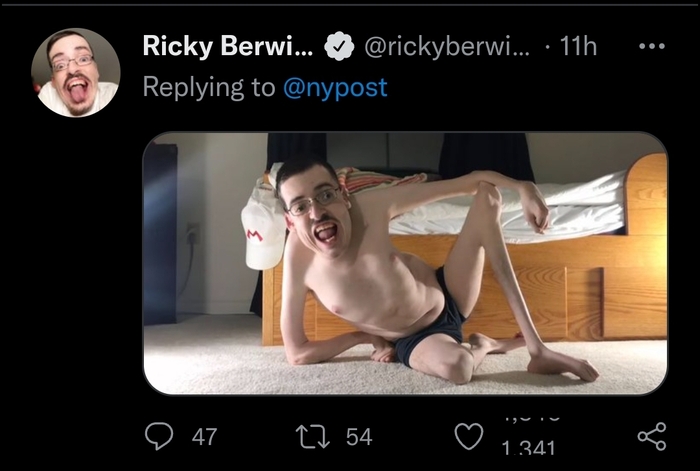
Task: Click the @rickyberwi... handle
Action: click(438, 46)
